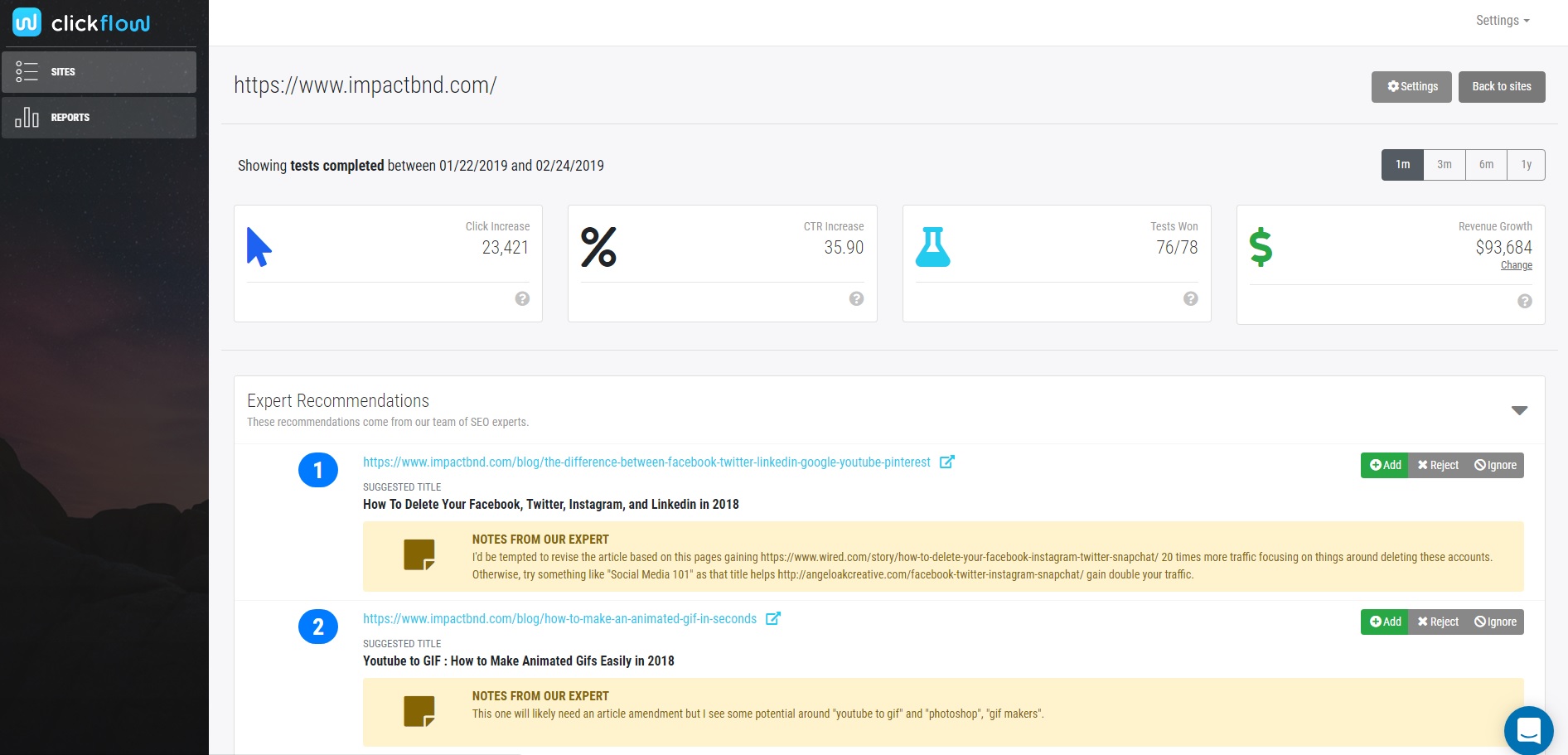
Task: Select the 3m time range
Action: click(x=1445, y=165)
